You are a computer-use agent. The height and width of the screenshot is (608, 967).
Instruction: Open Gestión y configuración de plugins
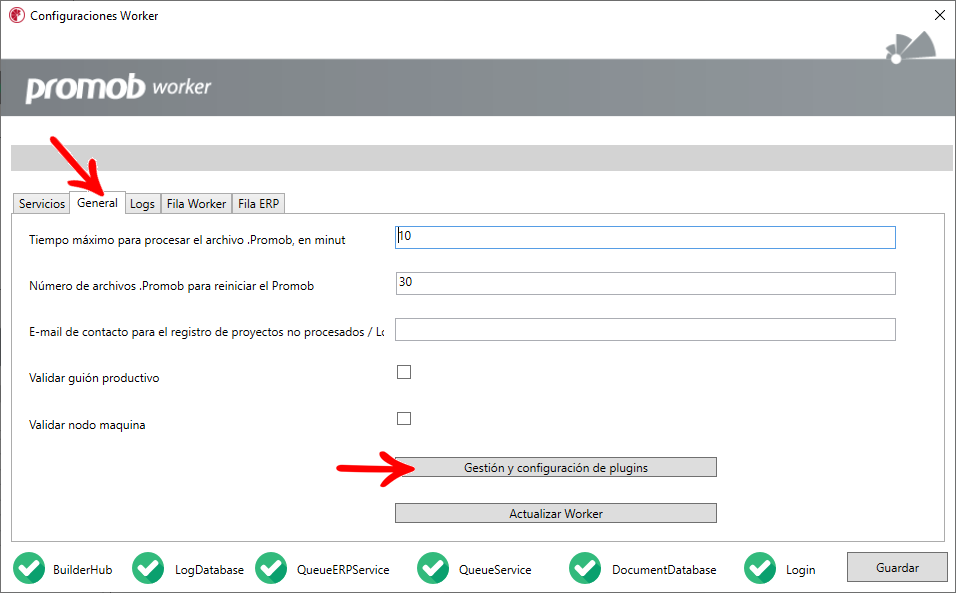pyautogui.click(x=556, y=467)
